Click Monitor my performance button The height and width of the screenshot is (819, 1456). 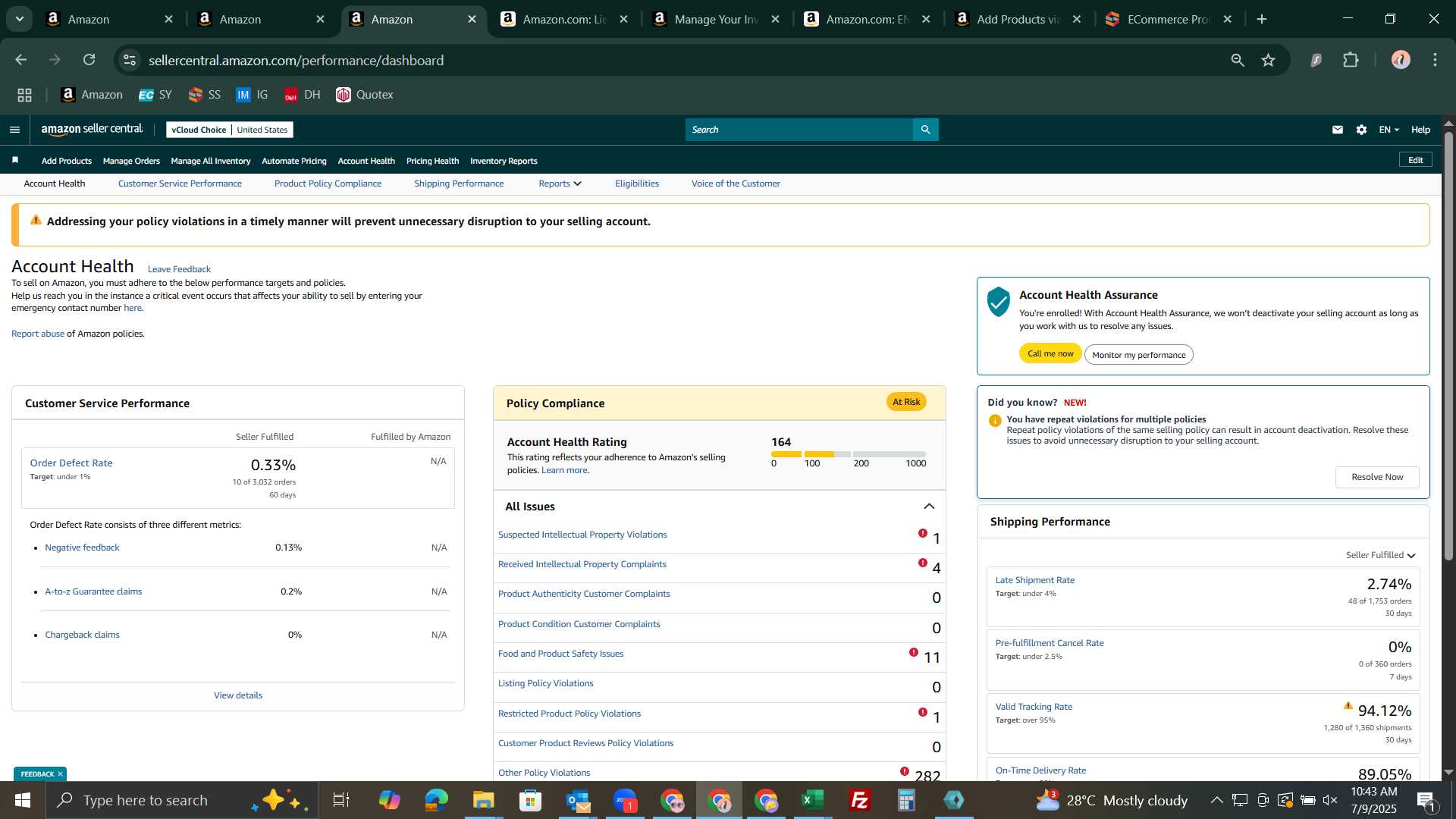click(x=1138, y=354)
